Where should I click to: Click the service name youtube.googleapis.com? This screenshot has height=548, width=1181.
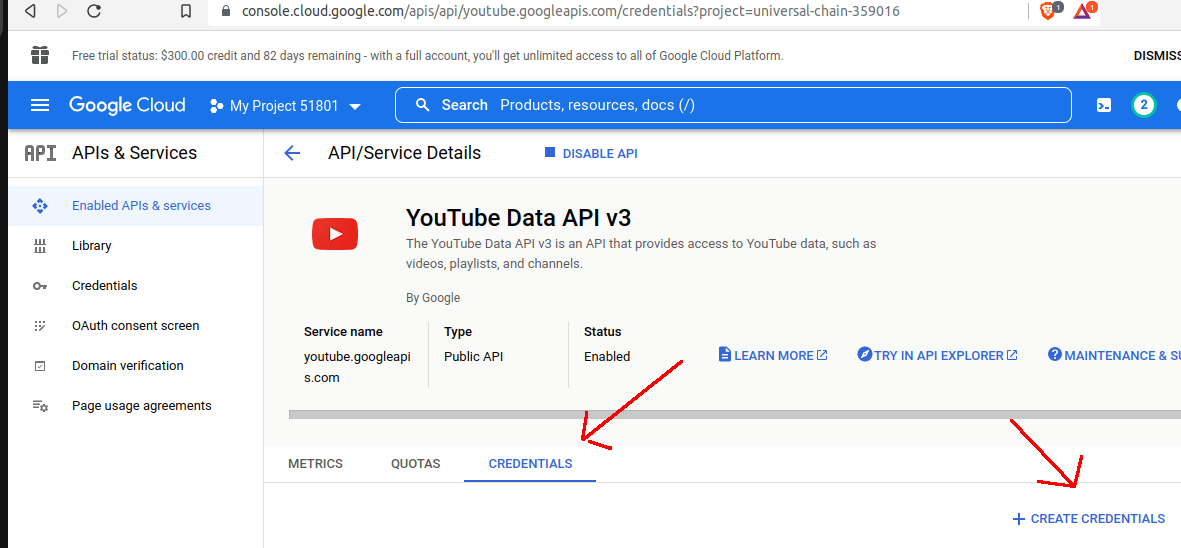tap(357, 367)
